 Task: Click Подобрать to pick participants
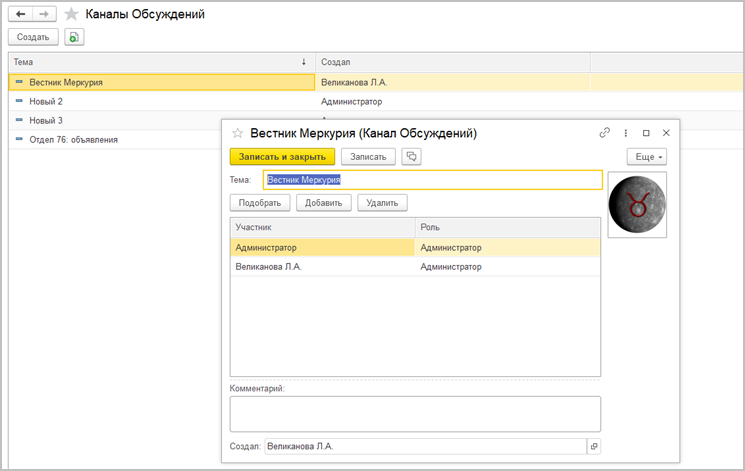tap(260, 203)
